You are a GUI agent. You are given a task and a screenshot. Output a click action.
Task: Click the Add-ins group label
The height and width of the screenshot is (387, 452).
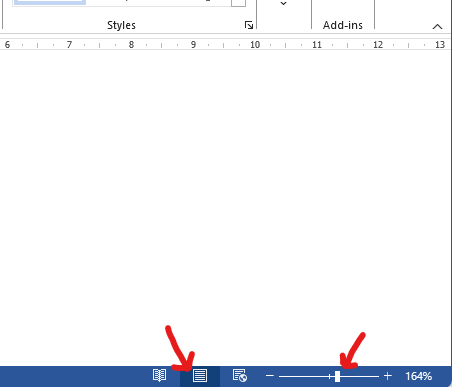click(x=343, y=25)
